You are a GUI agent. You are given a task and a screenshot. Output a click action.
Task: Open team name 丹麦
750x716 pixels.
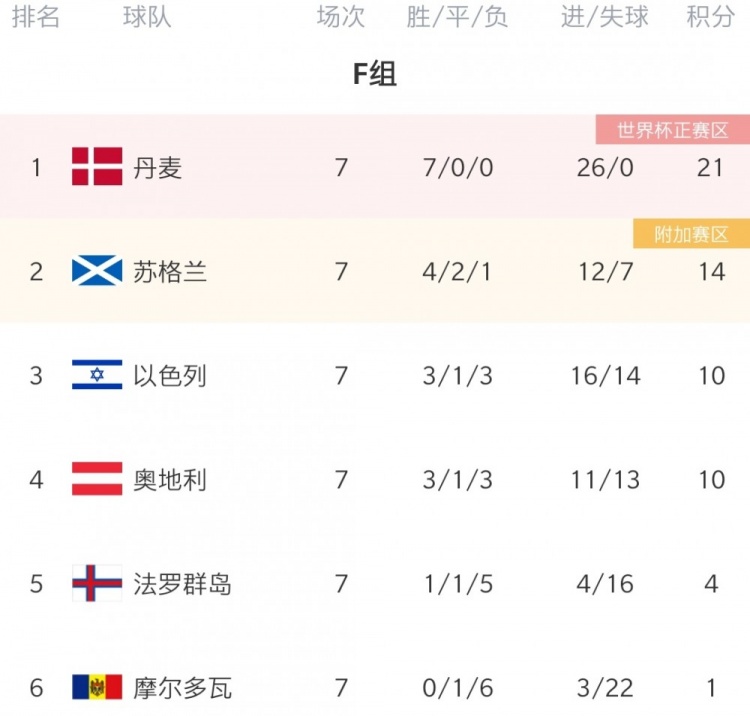(157, 168)
